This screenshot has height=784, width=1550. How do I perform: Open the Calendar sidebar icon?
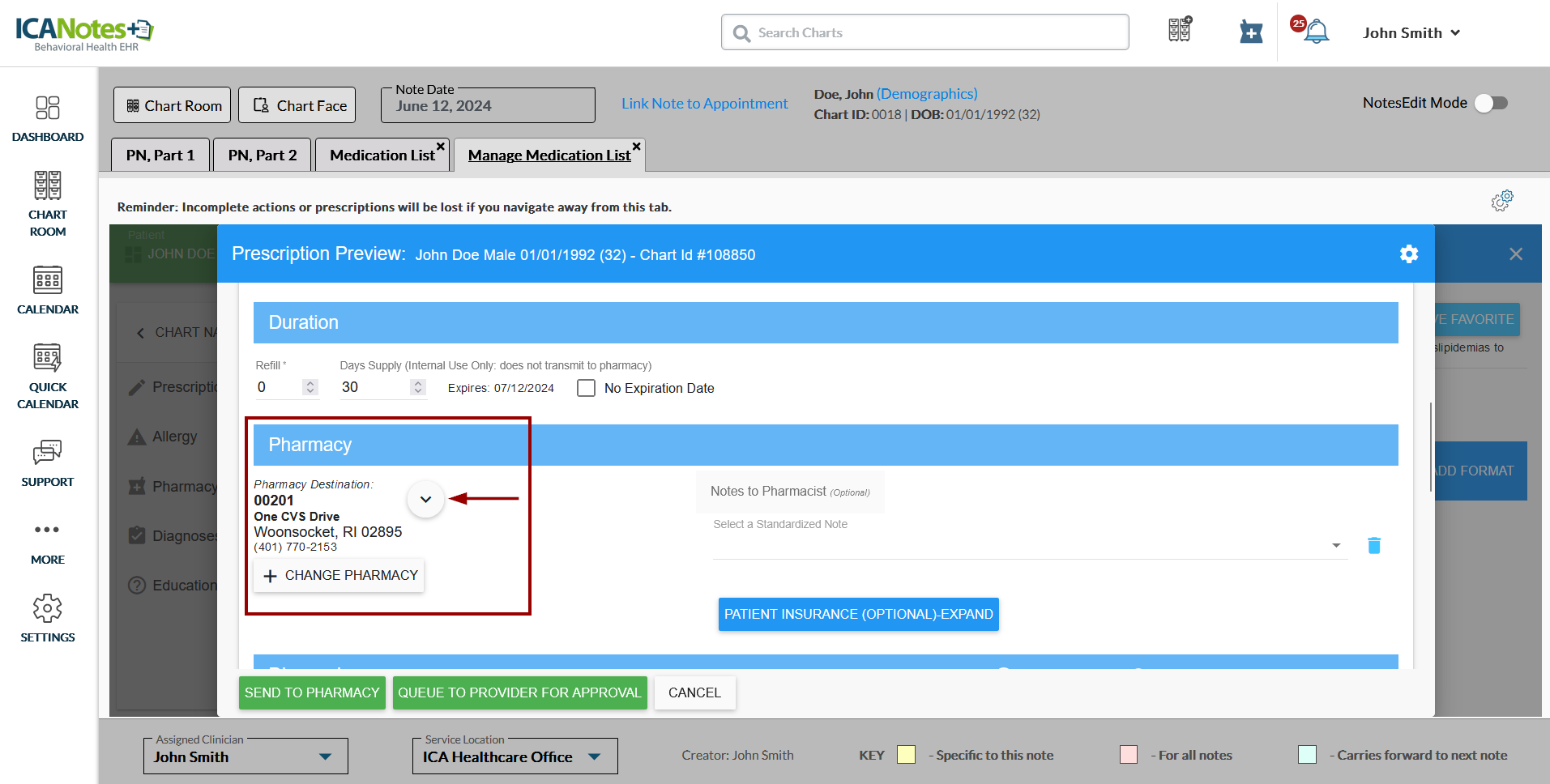(x=48, y=280)
